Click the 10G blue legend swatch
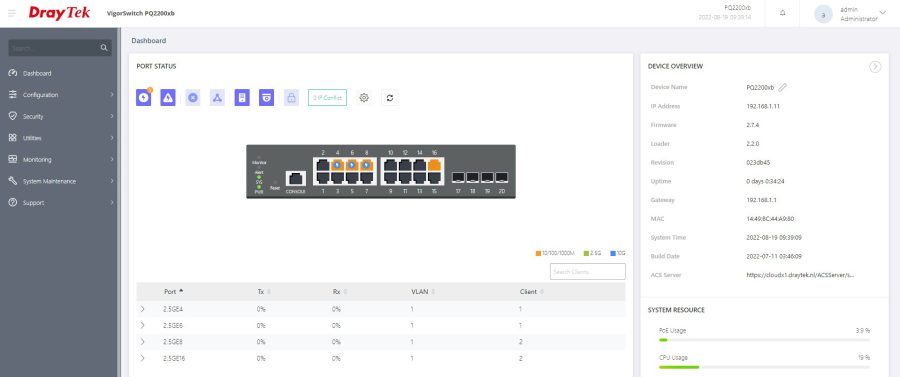Viewport: 900px width, 377px height. pos(613,253)
